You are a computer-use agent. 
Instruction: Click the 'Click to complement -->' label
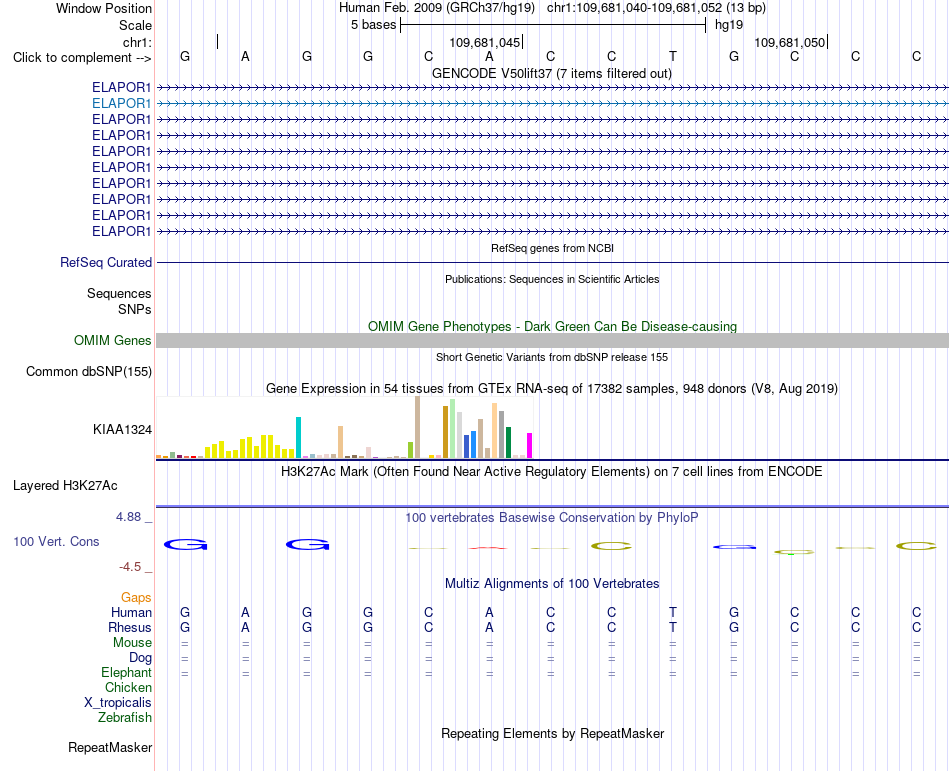[82, 58]
